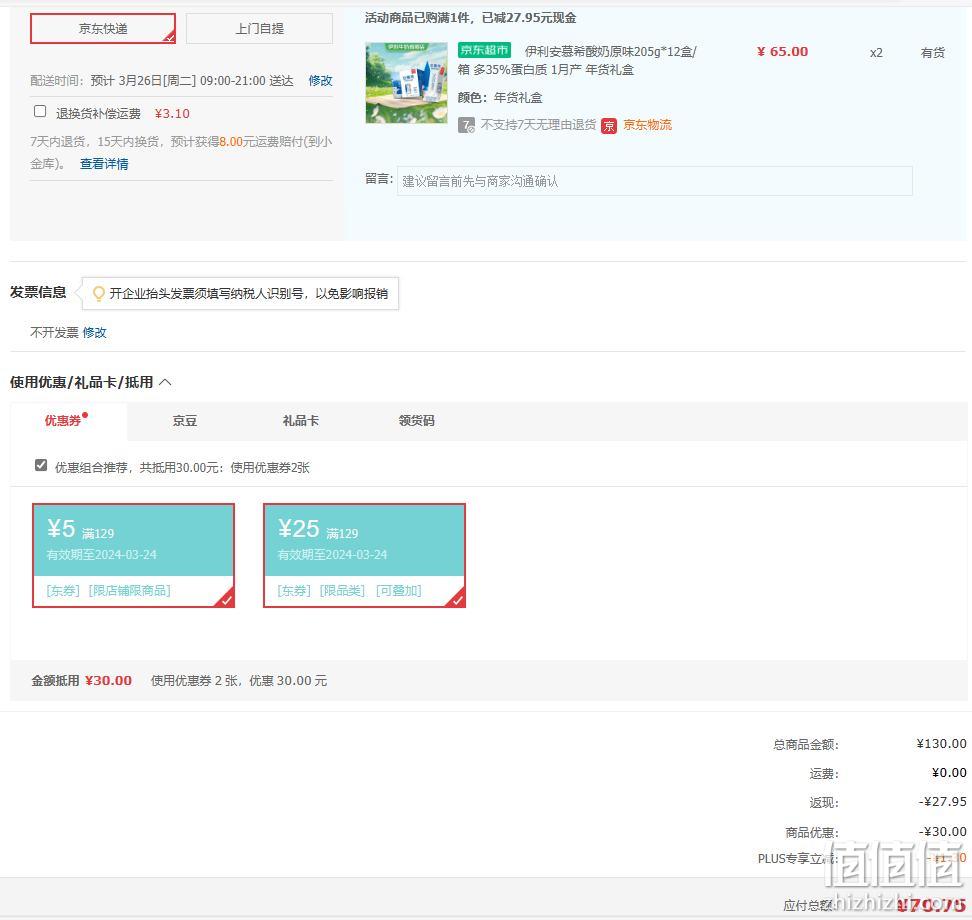Viewport: 972px width, 920px height.
Task: Click the 不支持7天无理由退货 notice
Action: [x=538, y=125]
